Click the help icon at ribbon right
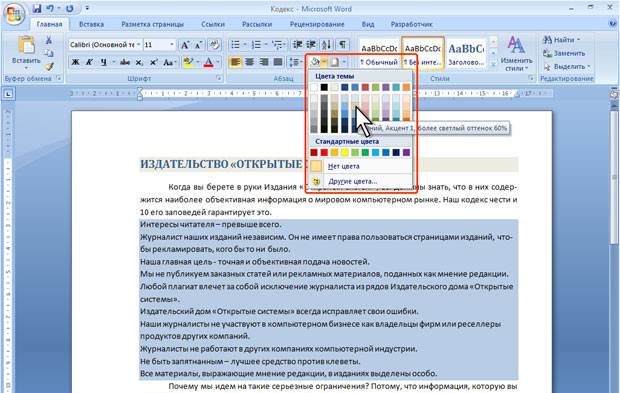Viewport: 620px width, 393px height. tap(613, 24)
